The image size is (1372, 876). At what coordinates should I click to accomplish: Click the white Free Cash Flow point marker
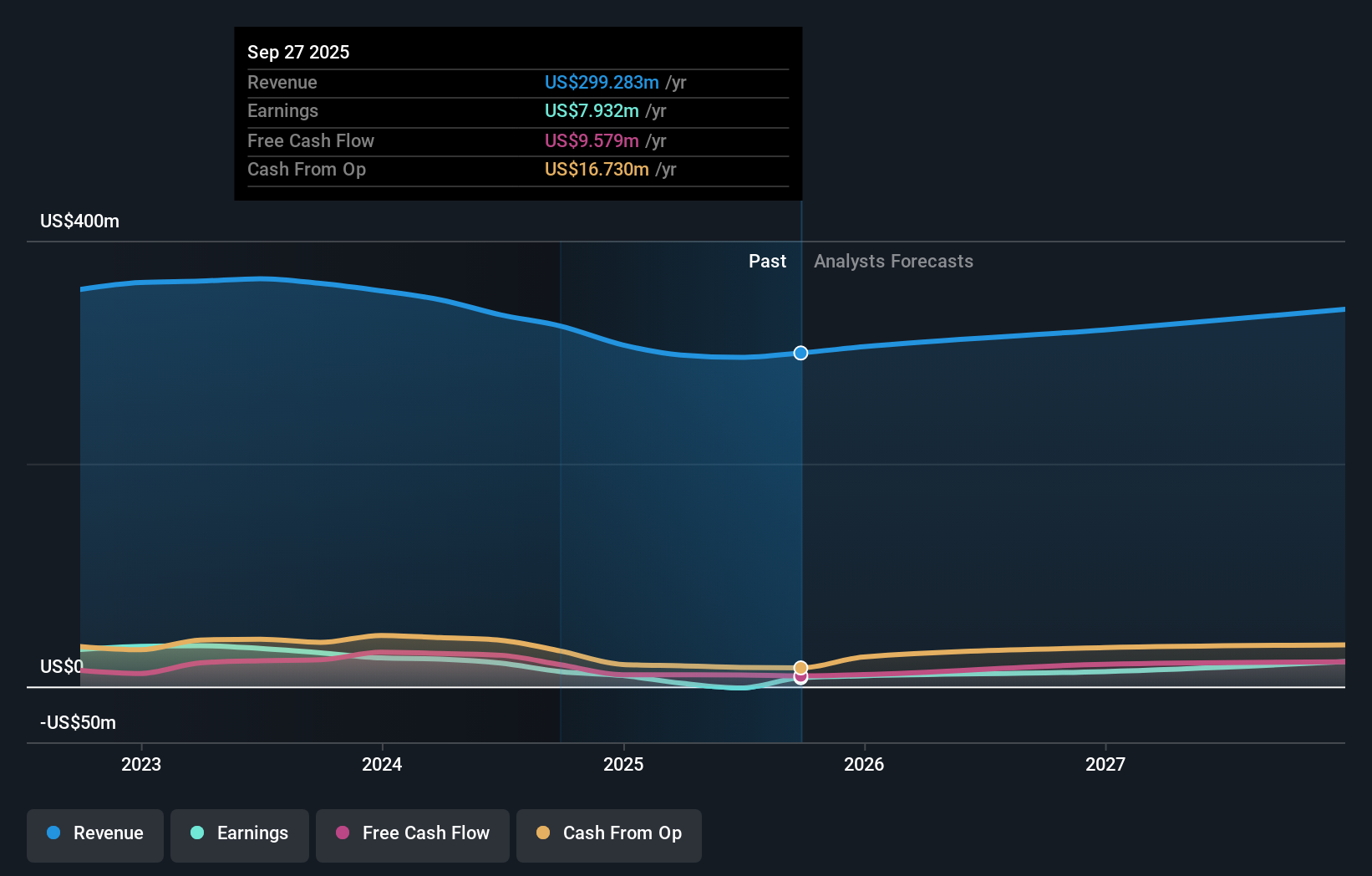800,679
